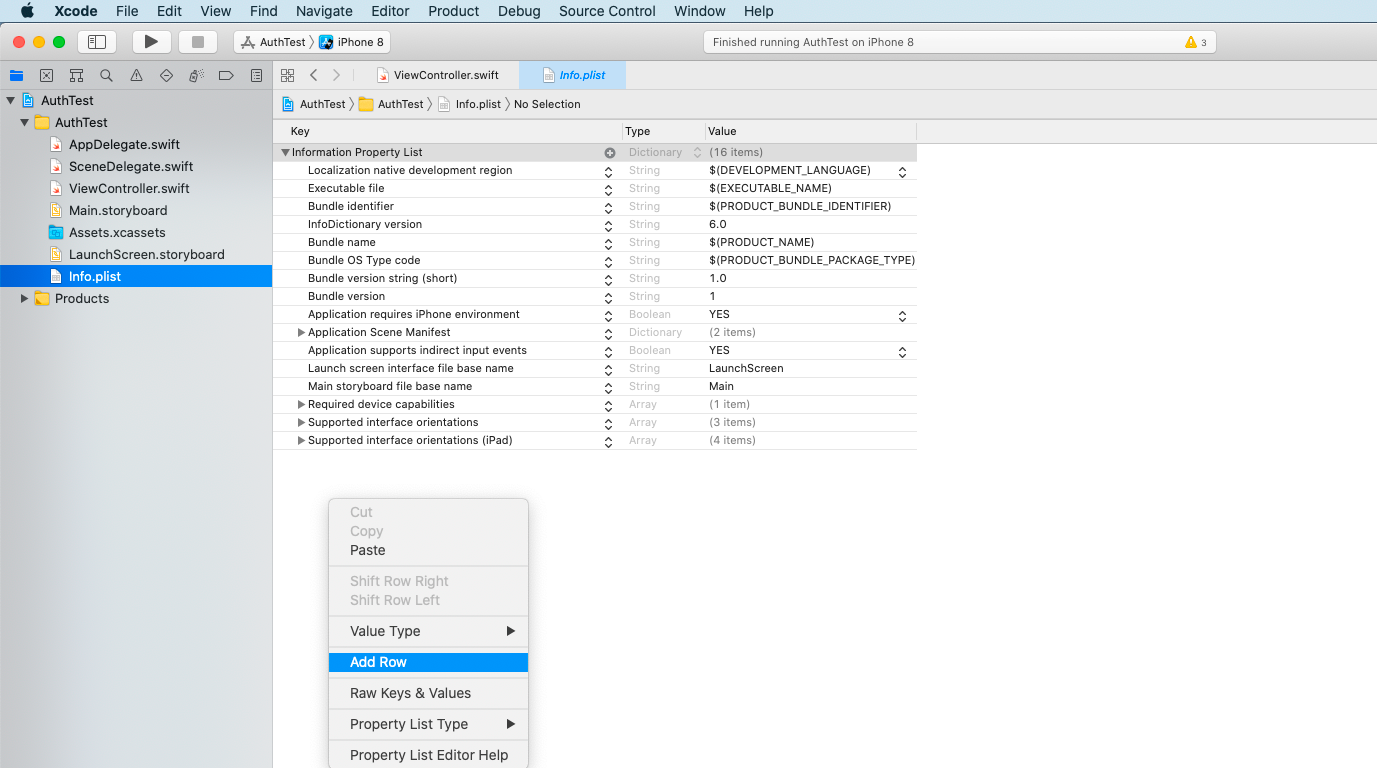Image resolution: width=1377 pixels, height=768 pixels.
Task: Open the Symbol navigator
Action: coord(76,75)
